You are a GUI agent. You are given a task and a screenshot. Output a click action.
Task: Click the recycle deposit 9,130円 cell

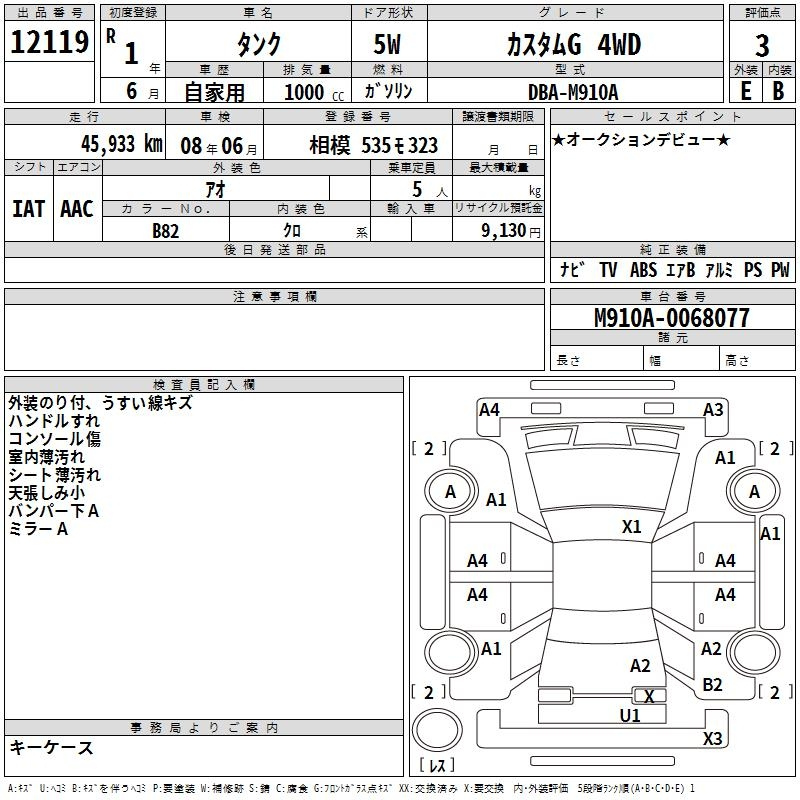coord(498,231)
